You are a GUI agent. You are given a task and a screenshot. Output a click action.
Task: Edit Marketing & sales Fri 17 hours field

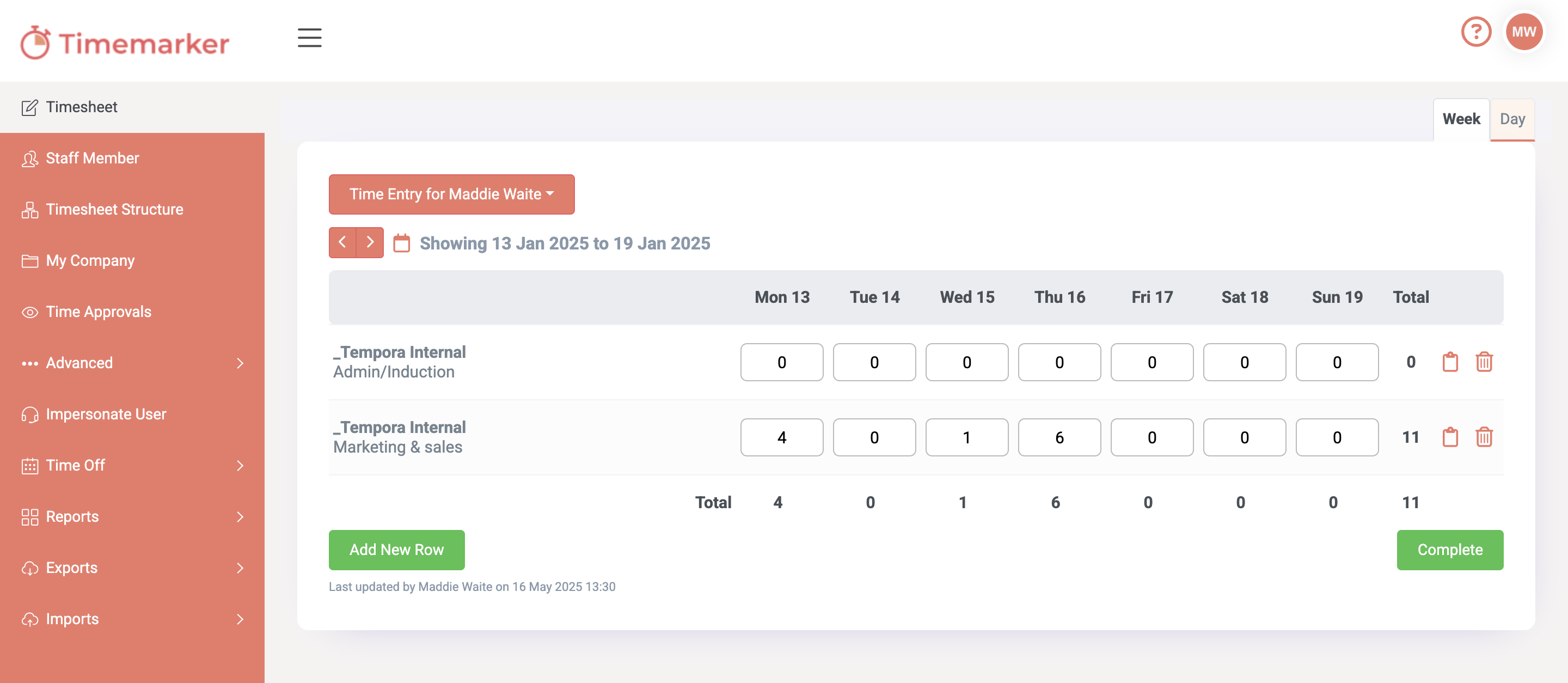(1151, 437)
